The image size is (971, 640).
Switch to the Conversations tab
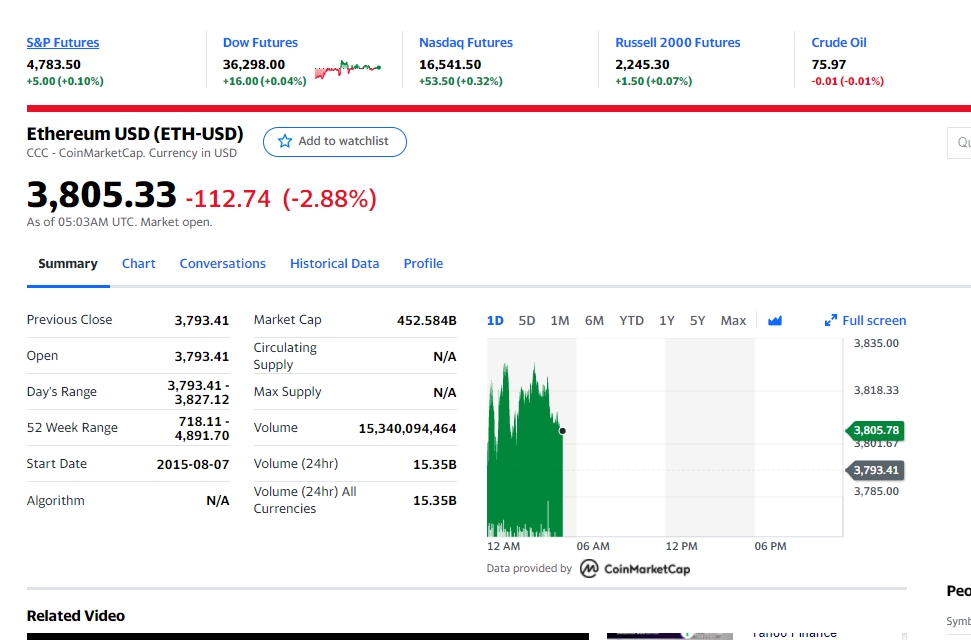(222, 263)
